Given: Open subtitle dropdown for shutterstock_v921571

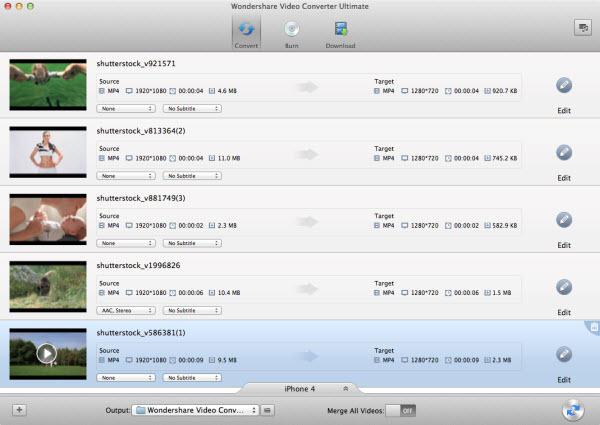Looking at the screenshot, I should 192,109.
